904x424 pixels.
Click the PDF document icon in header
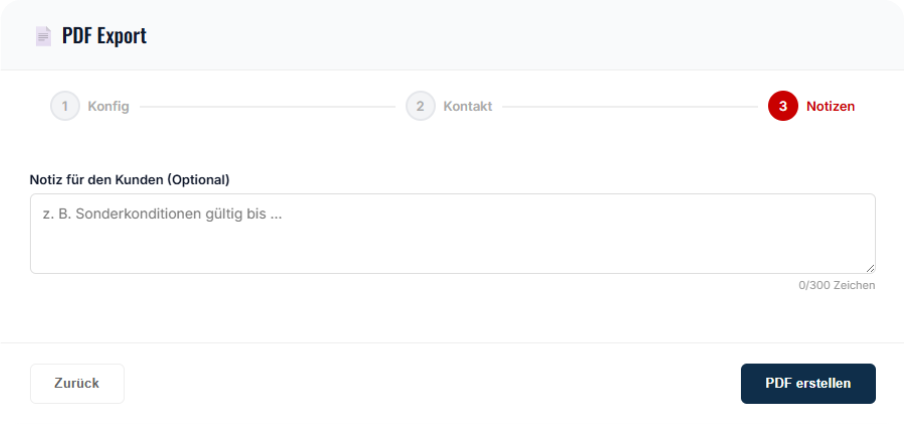pos(43,36)
